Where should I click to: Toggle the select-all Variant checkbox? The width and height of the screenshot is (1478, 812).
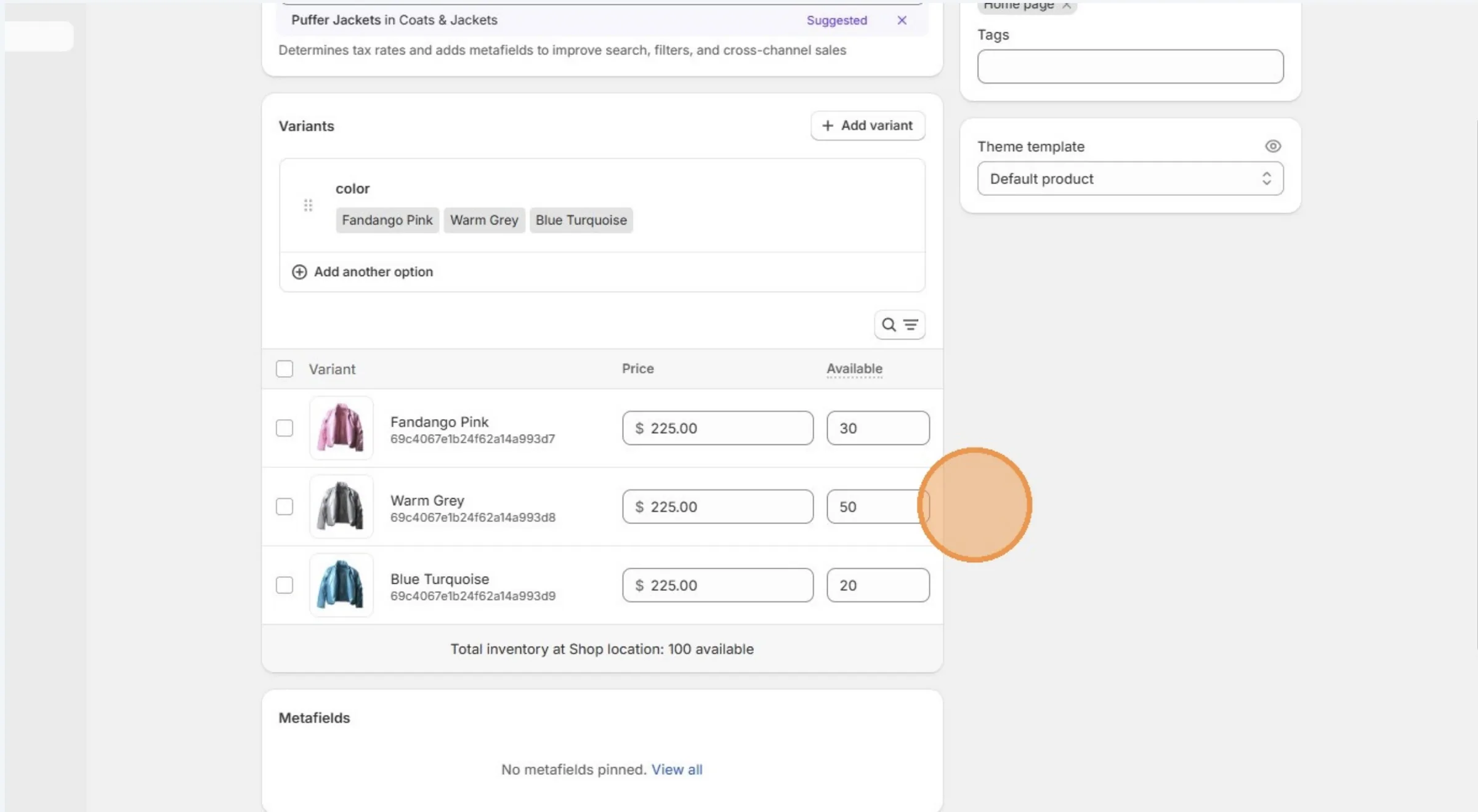click(x=285, y=369)
